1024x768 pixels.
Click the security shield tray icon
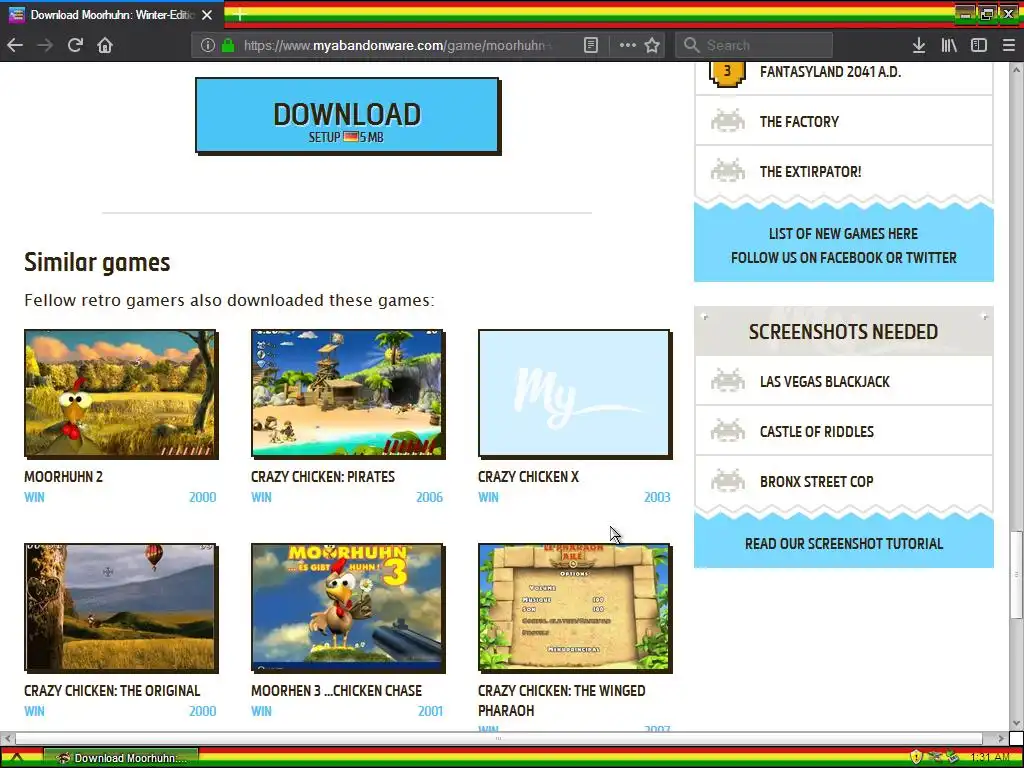click(x=916, y=758)
